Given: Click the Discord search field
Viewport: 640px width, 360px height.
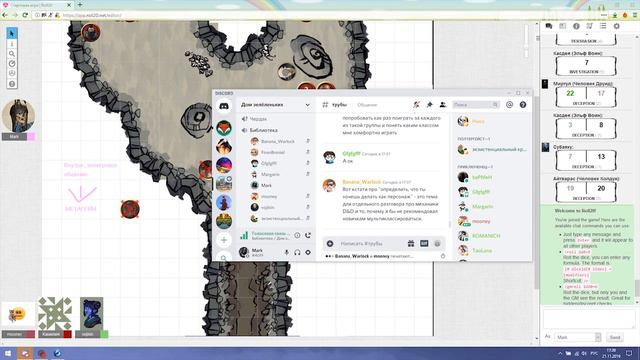Looking at the screenshot, I should (476, 105).
